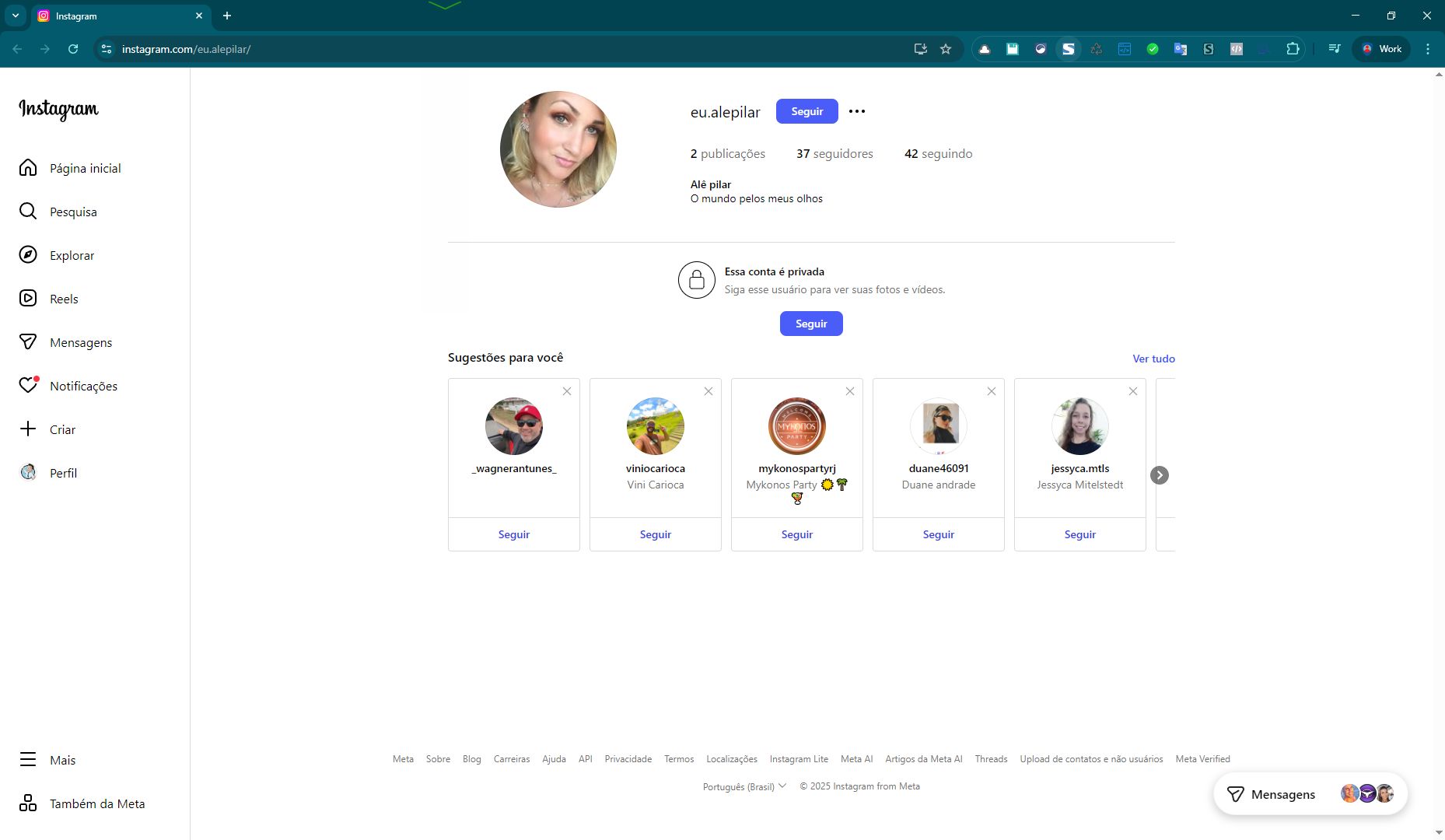The height and width of the screenshot is (840, 1445).
Task: Click the Google Translate extension icon
Action: (1181, 49)
